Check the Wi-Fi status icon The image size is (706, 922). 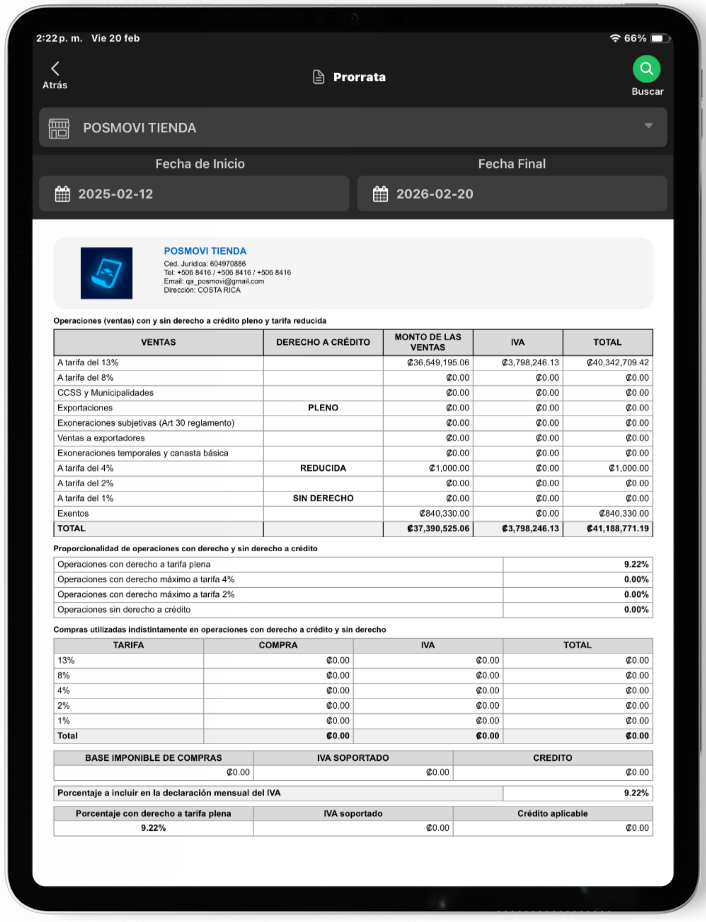click(614, 38)
